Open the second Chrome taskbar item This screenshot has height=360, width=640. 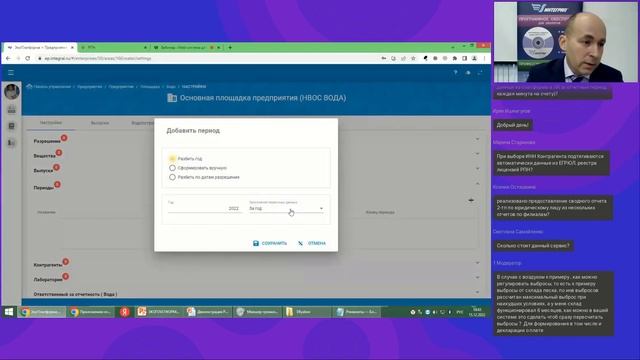[x=91, y=312]
